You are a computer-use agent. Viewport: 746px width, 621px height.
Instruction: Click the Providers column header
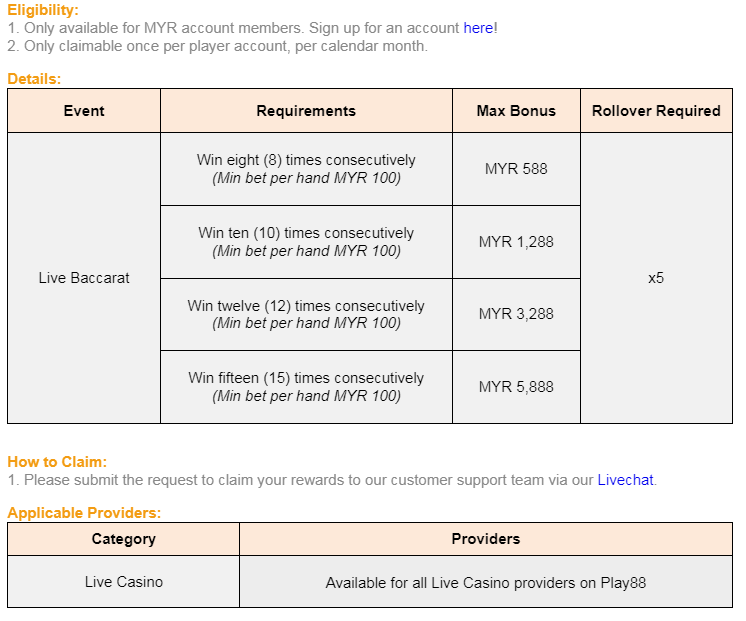[x=486, y=539]
